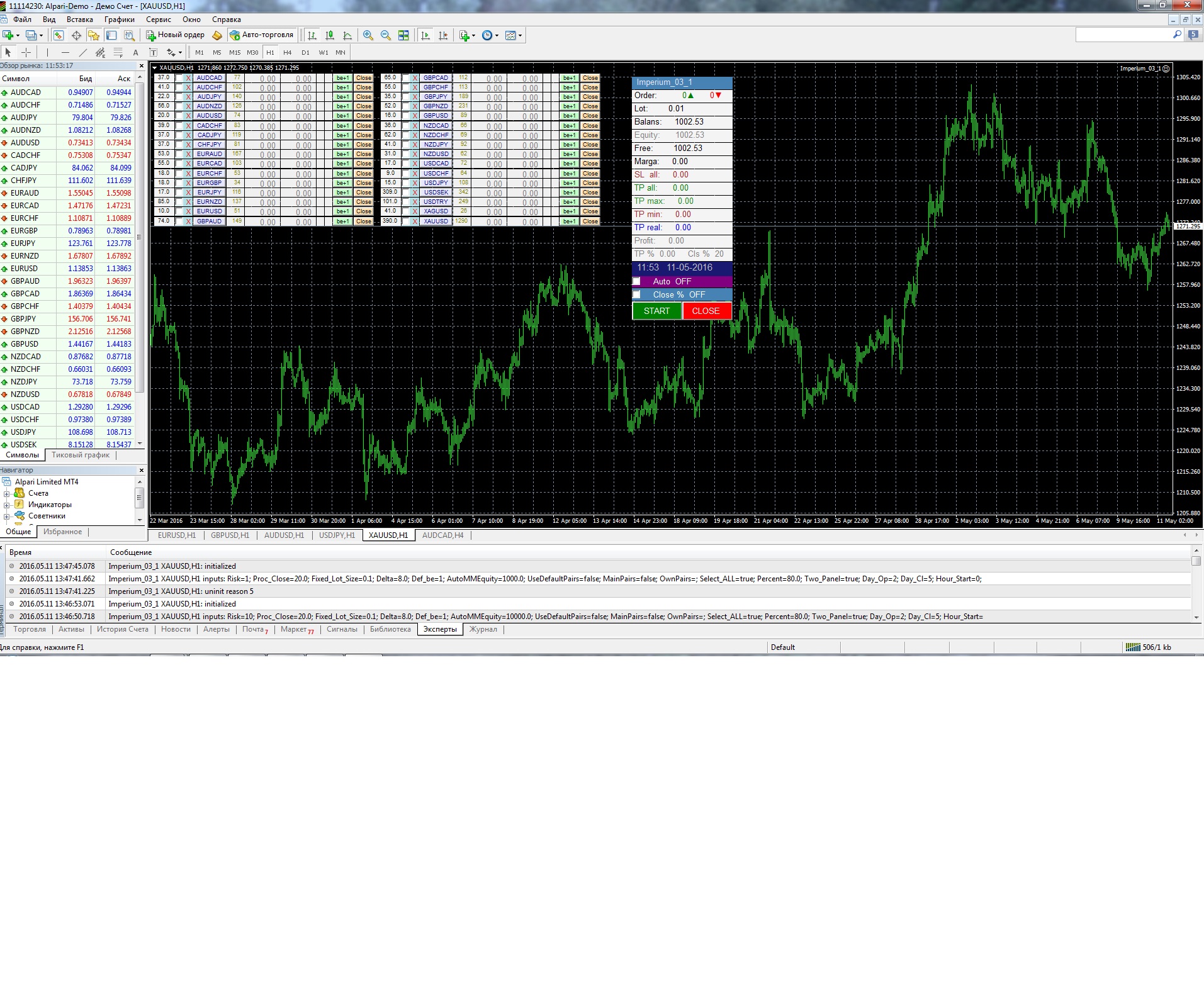The height and width of the screenshot is (984, 1204).
Task: Open the Сервис menu
Action: 159,20
